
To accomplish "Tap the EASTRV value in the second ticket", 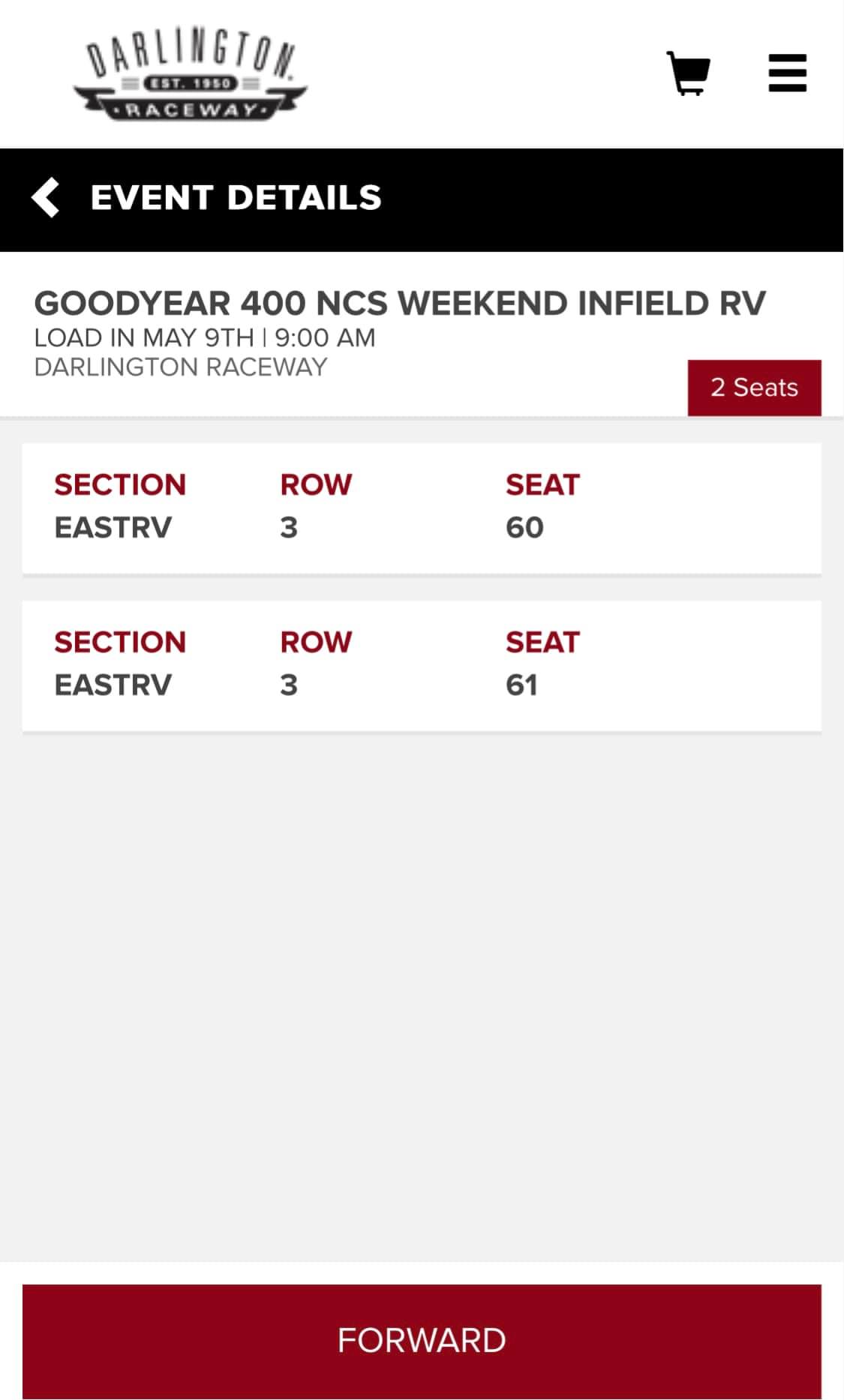I will click(x=113, y=685).
